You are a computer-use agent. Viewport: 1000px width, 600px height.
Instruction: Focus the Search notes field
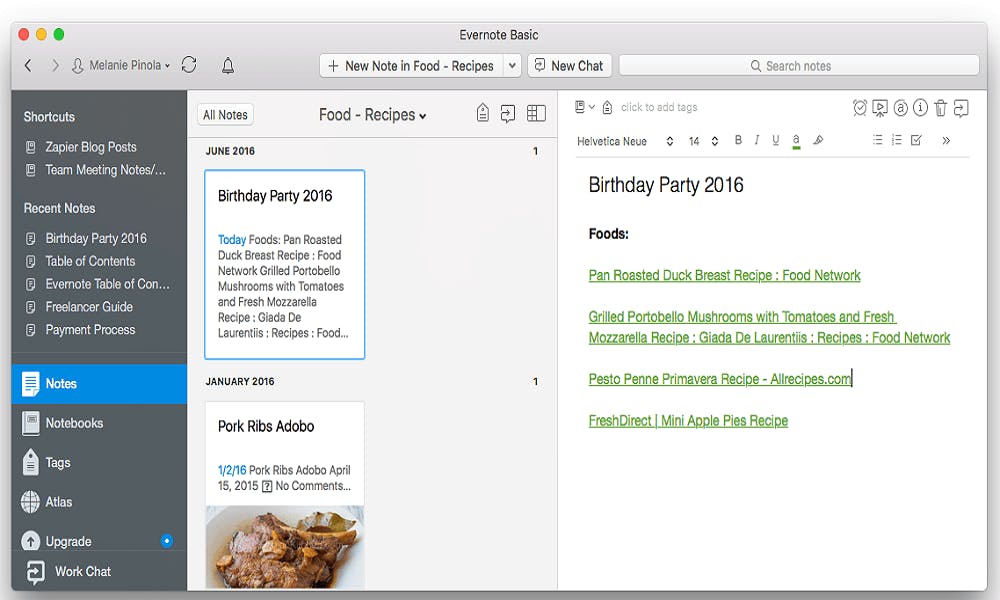pyautogui.click(x=798, y=66)
